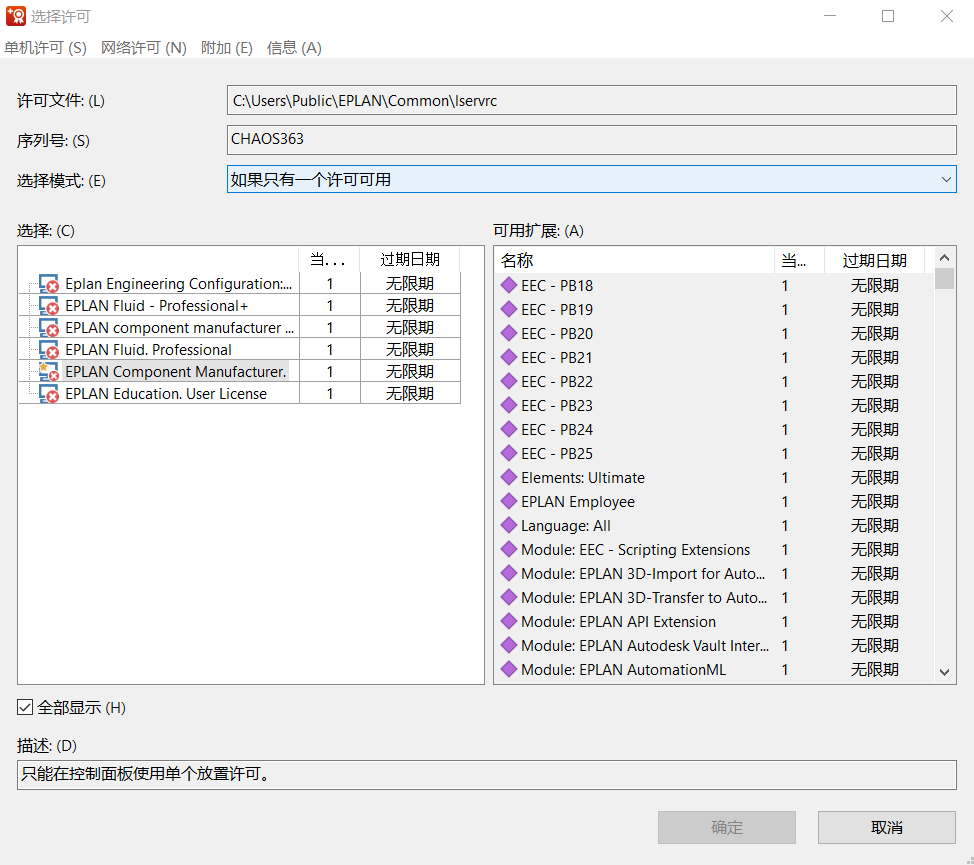Click the diamond icon next to EPLAN Employee

point(508,502)
